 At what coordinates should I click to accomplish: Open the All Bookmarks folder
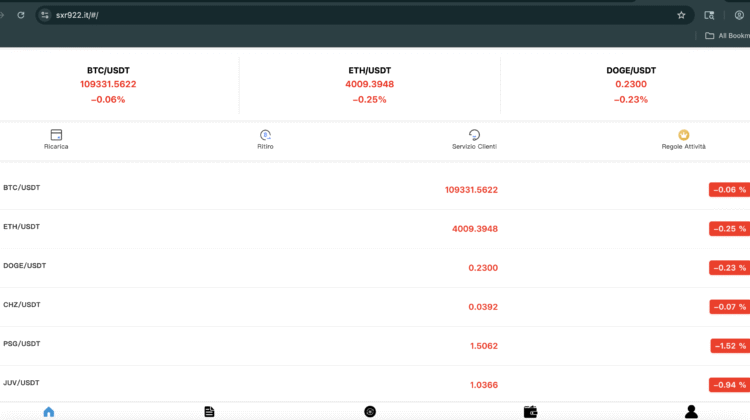pyautogui.click(x=725, y=36)
